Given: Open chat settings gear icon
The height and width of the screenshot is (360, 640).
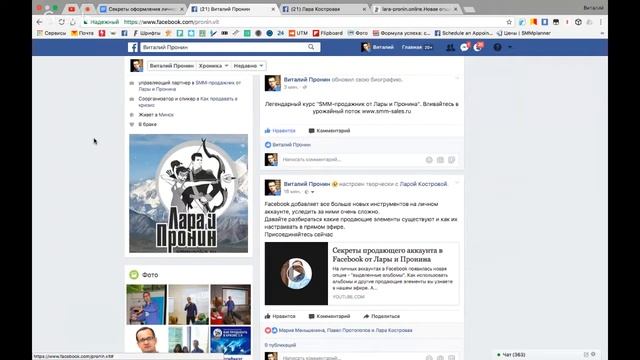Looking at the screenshot, I should click(x=593, y=355).
